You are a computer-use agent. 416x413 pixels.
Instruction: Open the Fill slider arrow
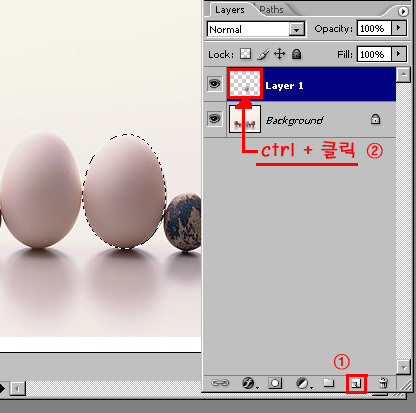(x=399, y=54)
